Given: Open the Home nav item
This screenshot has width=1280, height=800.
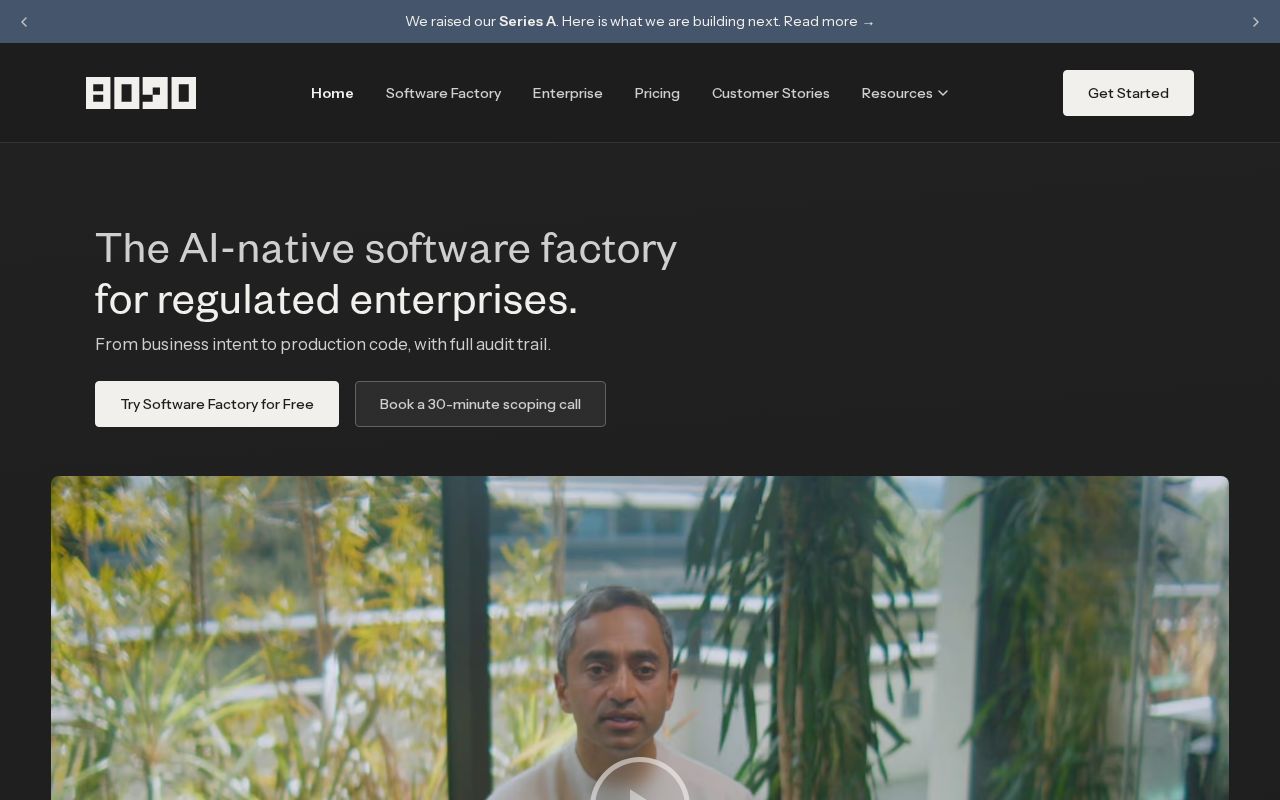Looking at the screenshot, I should (x=332, y=93).
